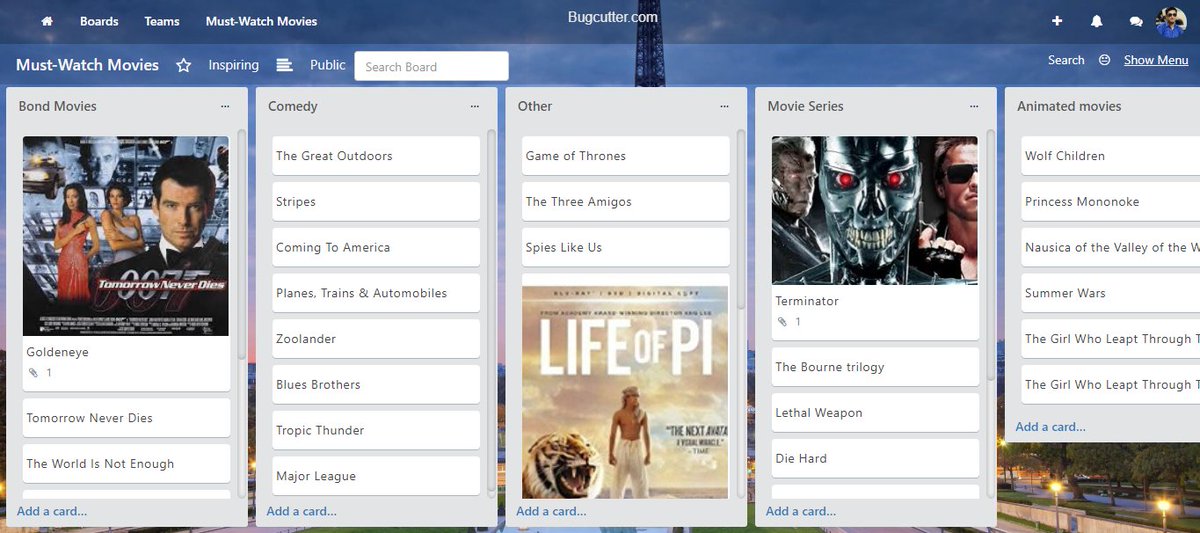This screenshot has height=533, width=1200.
Task: Open the Die Hard card
Action: tap(875, 459)
